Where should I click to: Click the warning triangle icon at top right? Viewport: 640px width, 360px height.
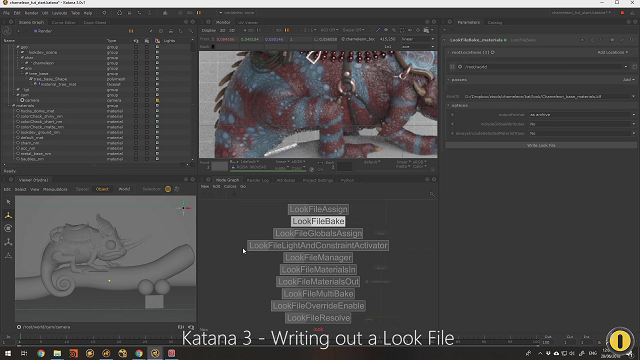632,13
